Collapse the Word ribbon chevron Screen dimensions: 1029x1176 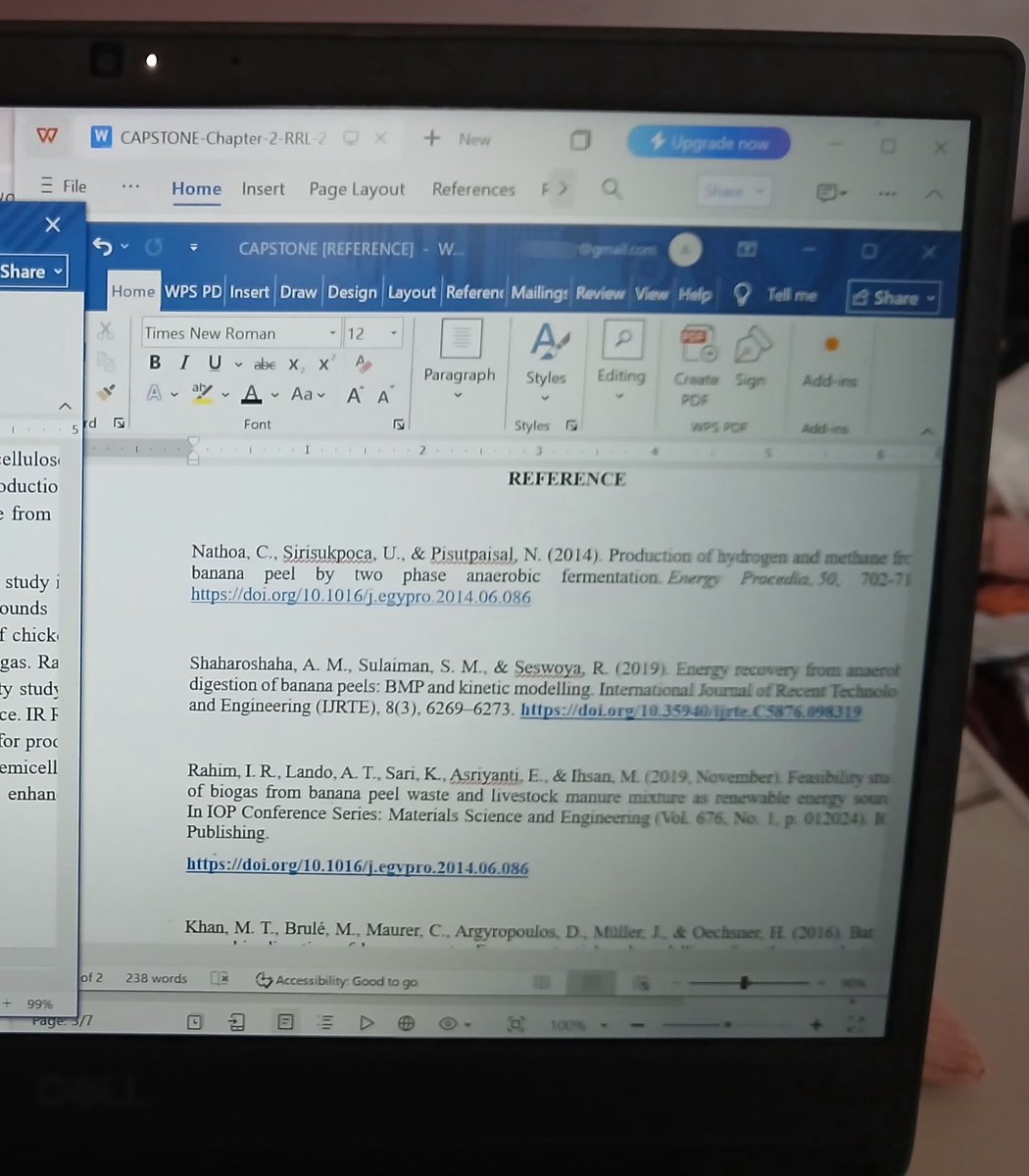click(926, 430)
